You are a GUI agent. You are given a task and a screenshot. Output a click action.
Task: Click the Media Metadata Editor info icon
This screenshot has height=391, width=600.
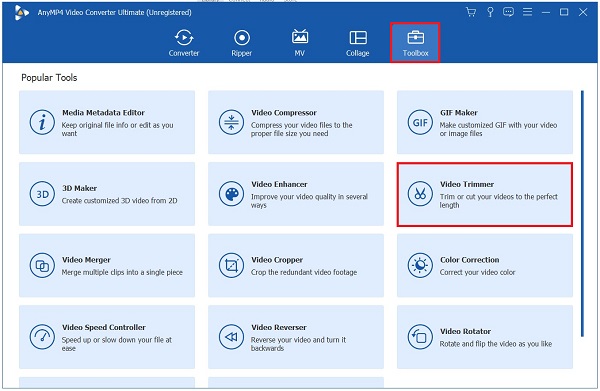coord(42,122)
